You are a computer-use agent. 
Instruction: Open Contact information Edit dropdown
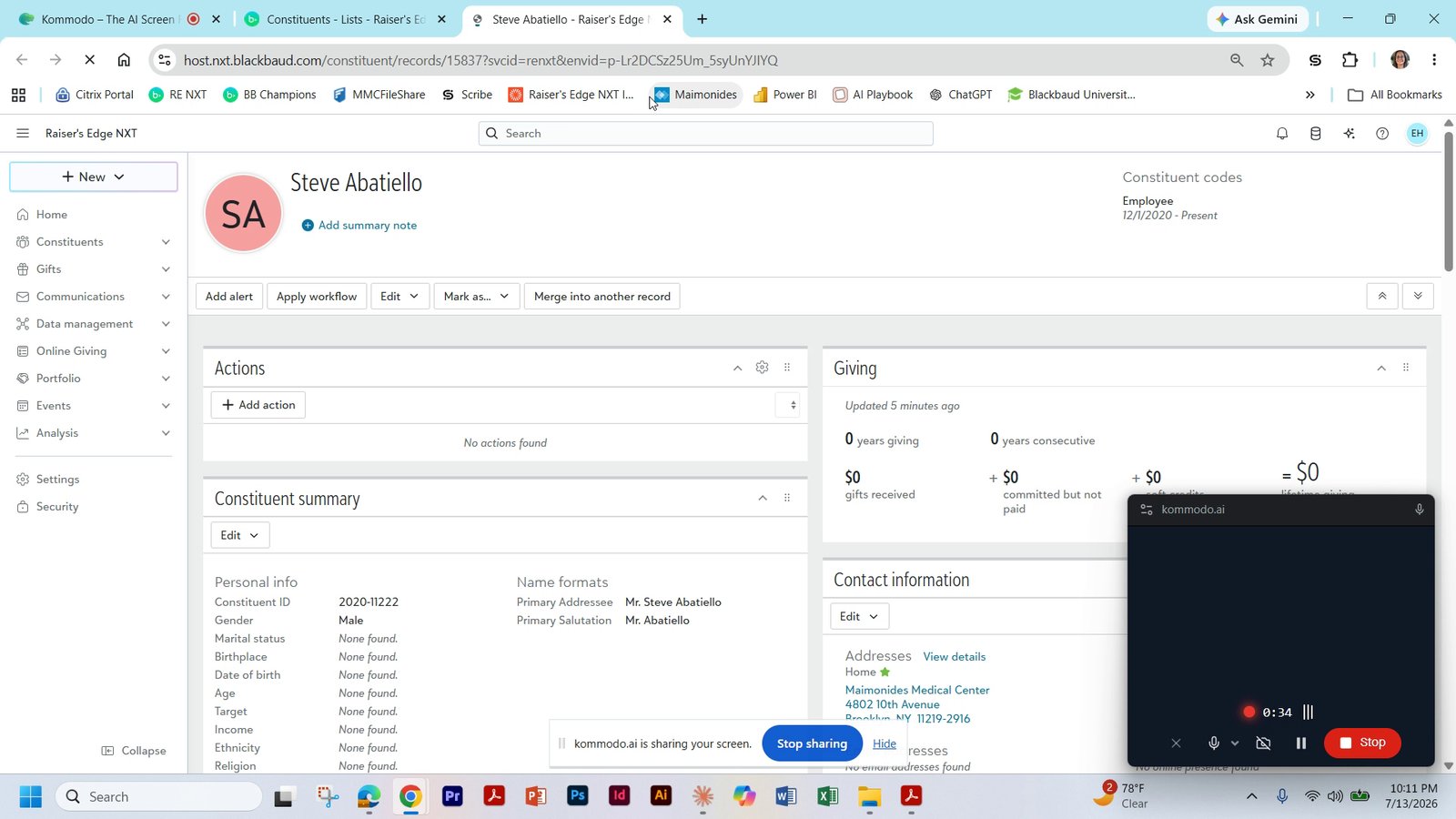[859, 616]
